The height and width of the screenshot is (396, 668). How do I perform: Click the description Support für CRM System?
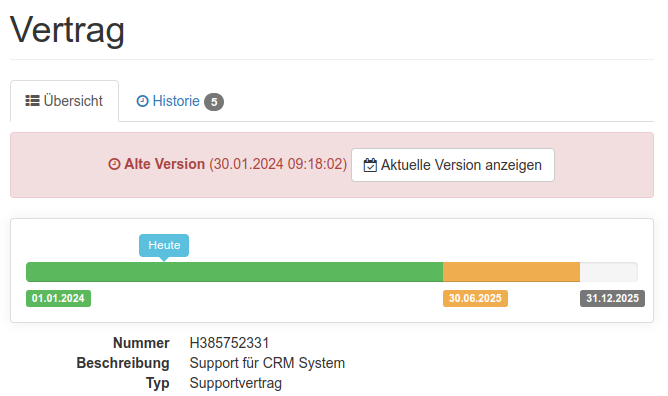(267, 363)
